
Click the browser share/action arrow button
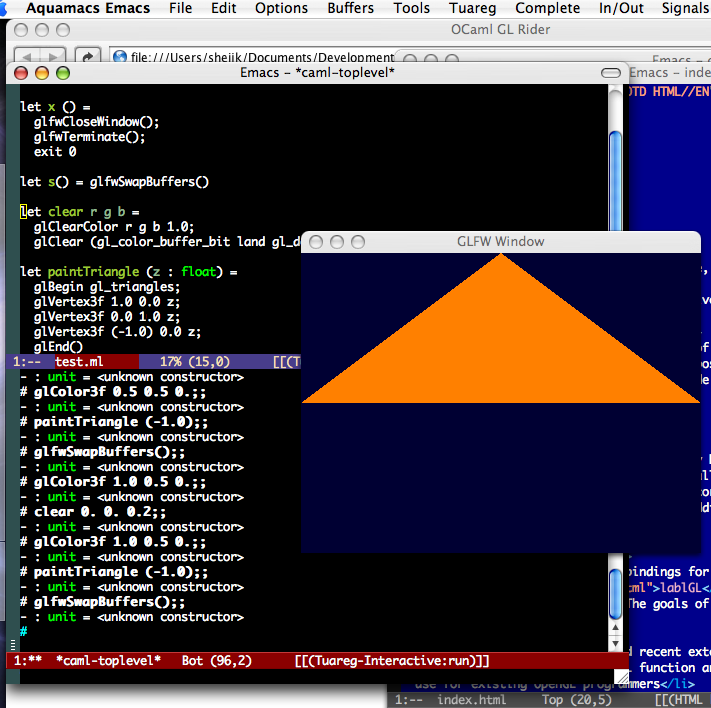[88, 57]
